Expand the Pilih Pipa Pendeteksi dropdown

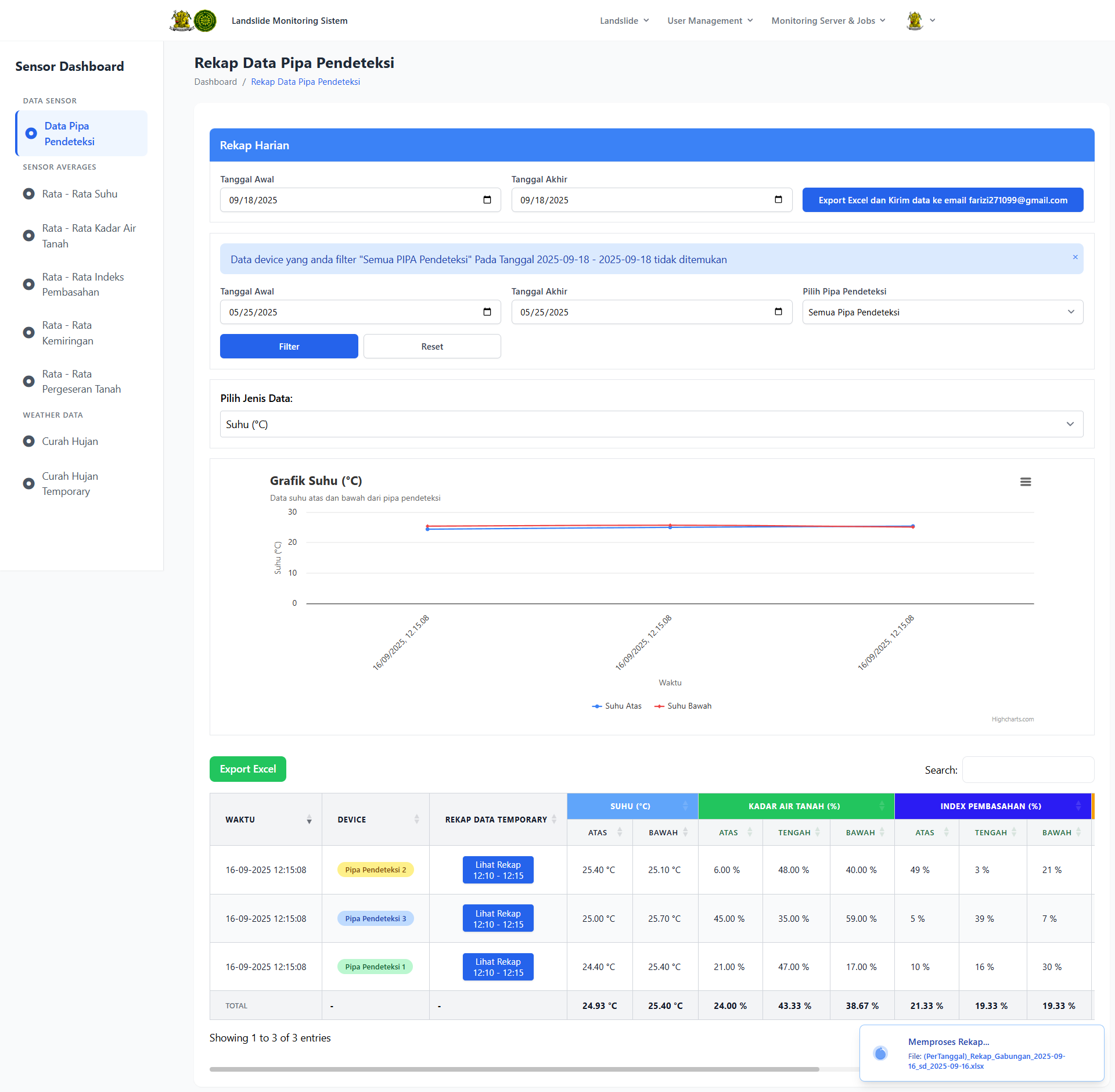[x=942, y=312]
